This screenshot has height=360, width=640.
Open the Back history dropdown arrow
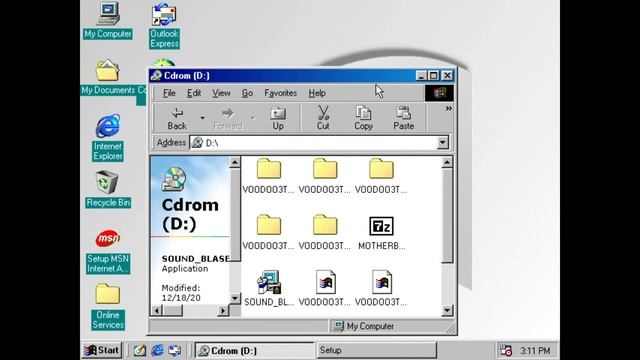(202, 118)
